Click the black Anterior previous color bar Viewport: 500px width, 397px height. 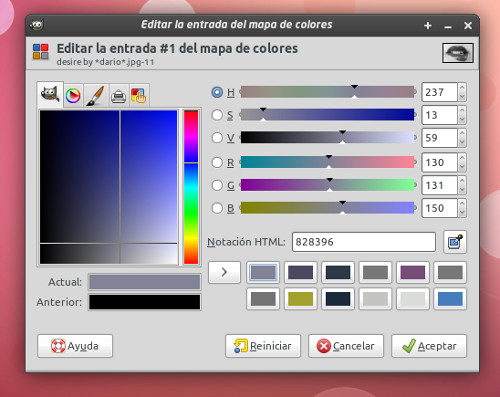click(144, 302)
